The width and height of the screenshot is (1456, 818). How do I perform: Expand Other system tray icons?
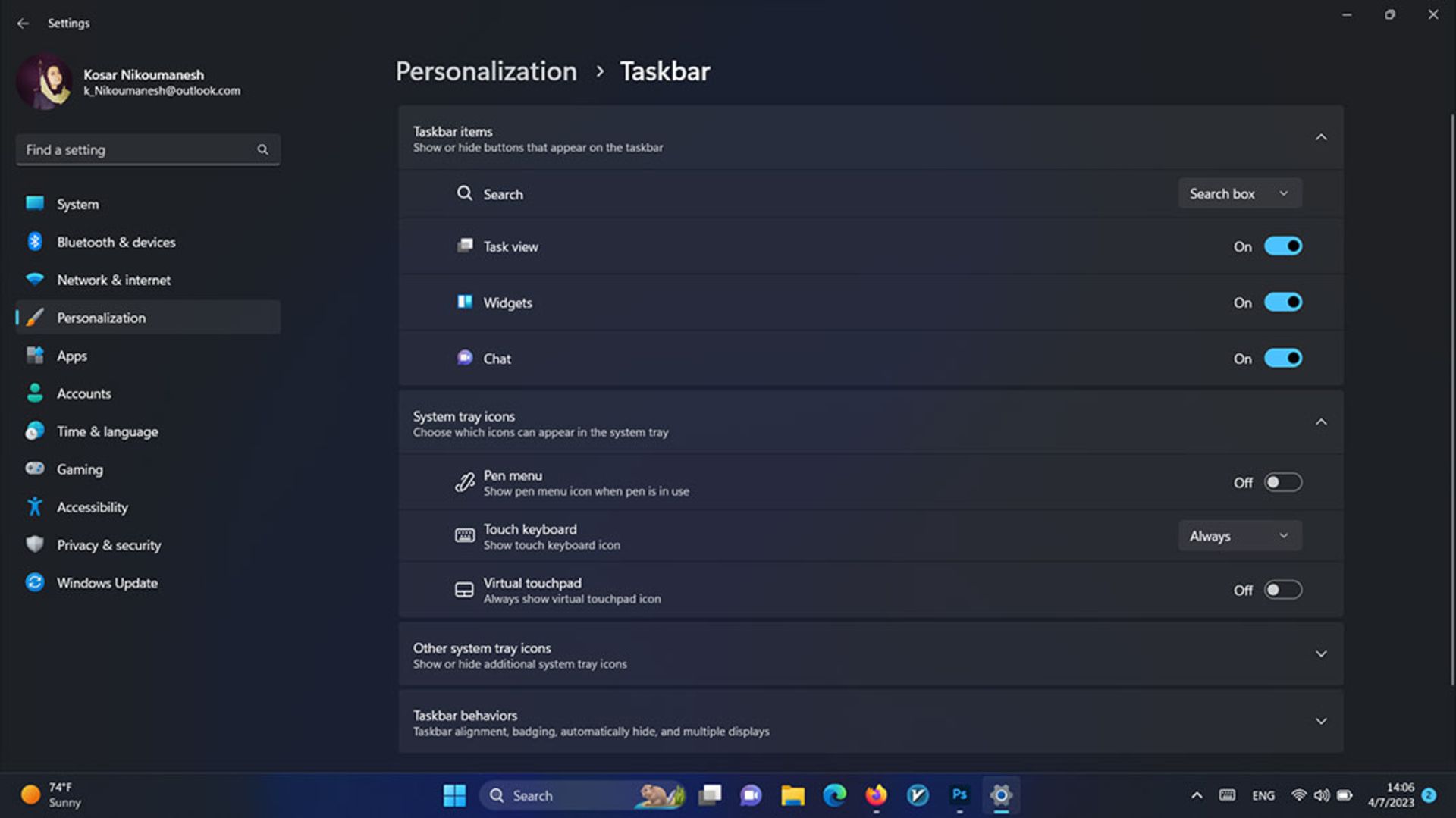click(x=1322, y=653)
